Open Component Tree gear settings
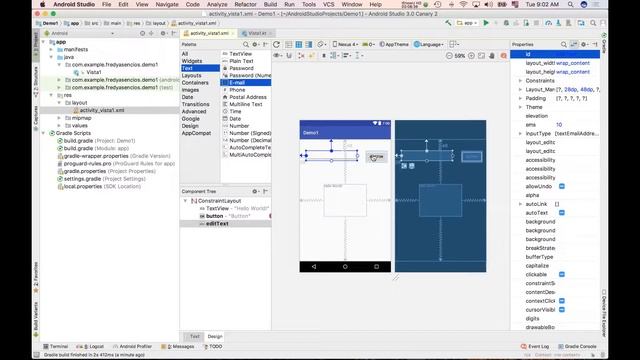Viewport: 640px width, 360px height. (256, 191)
